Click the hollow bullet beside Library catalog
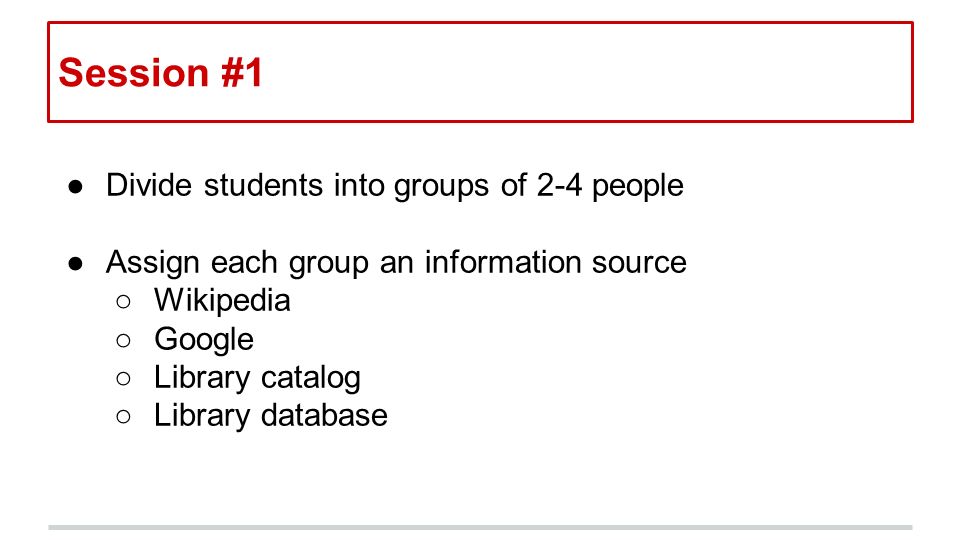Screen dimensions: 960x540 pyautogui.click(x=123, y=378)
